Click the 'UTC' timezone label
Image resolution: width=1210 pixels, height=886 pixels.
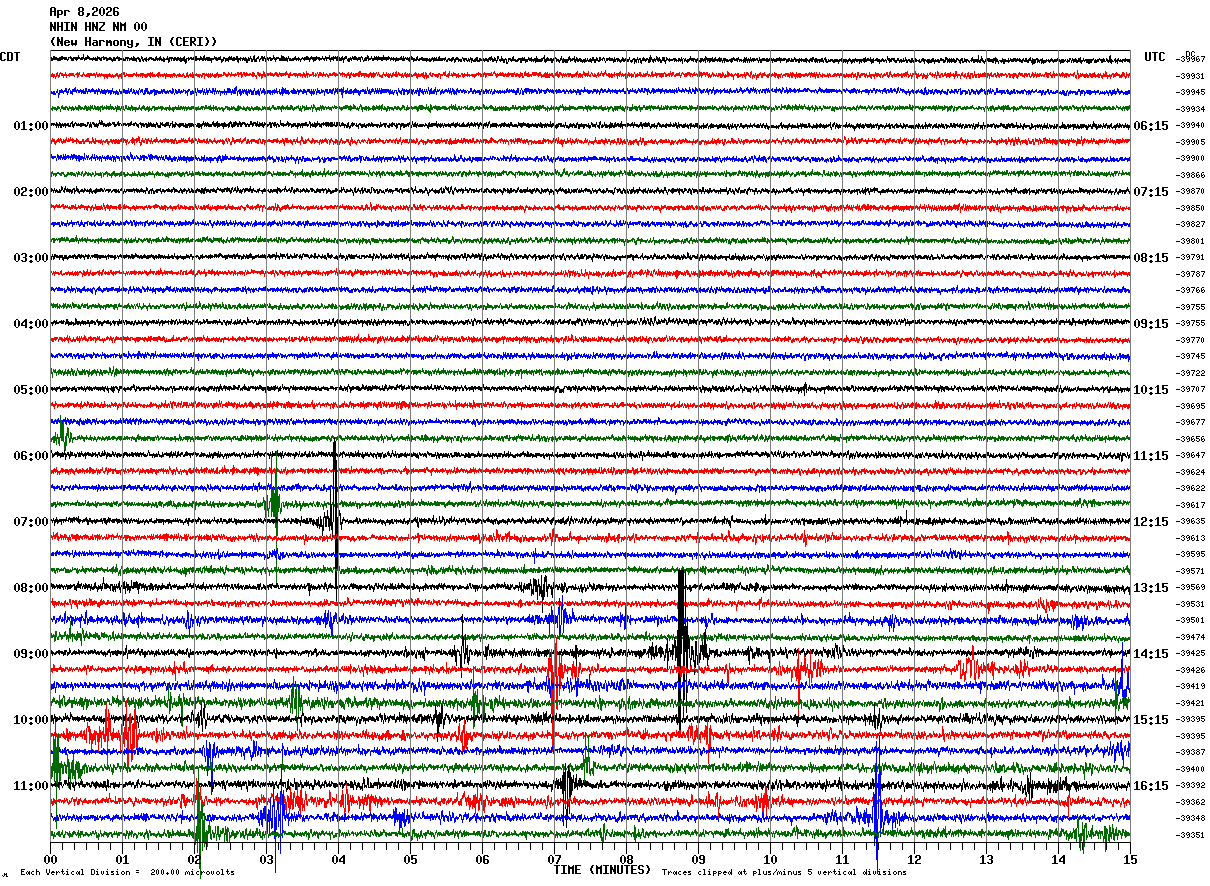(x=1155, y=57)
